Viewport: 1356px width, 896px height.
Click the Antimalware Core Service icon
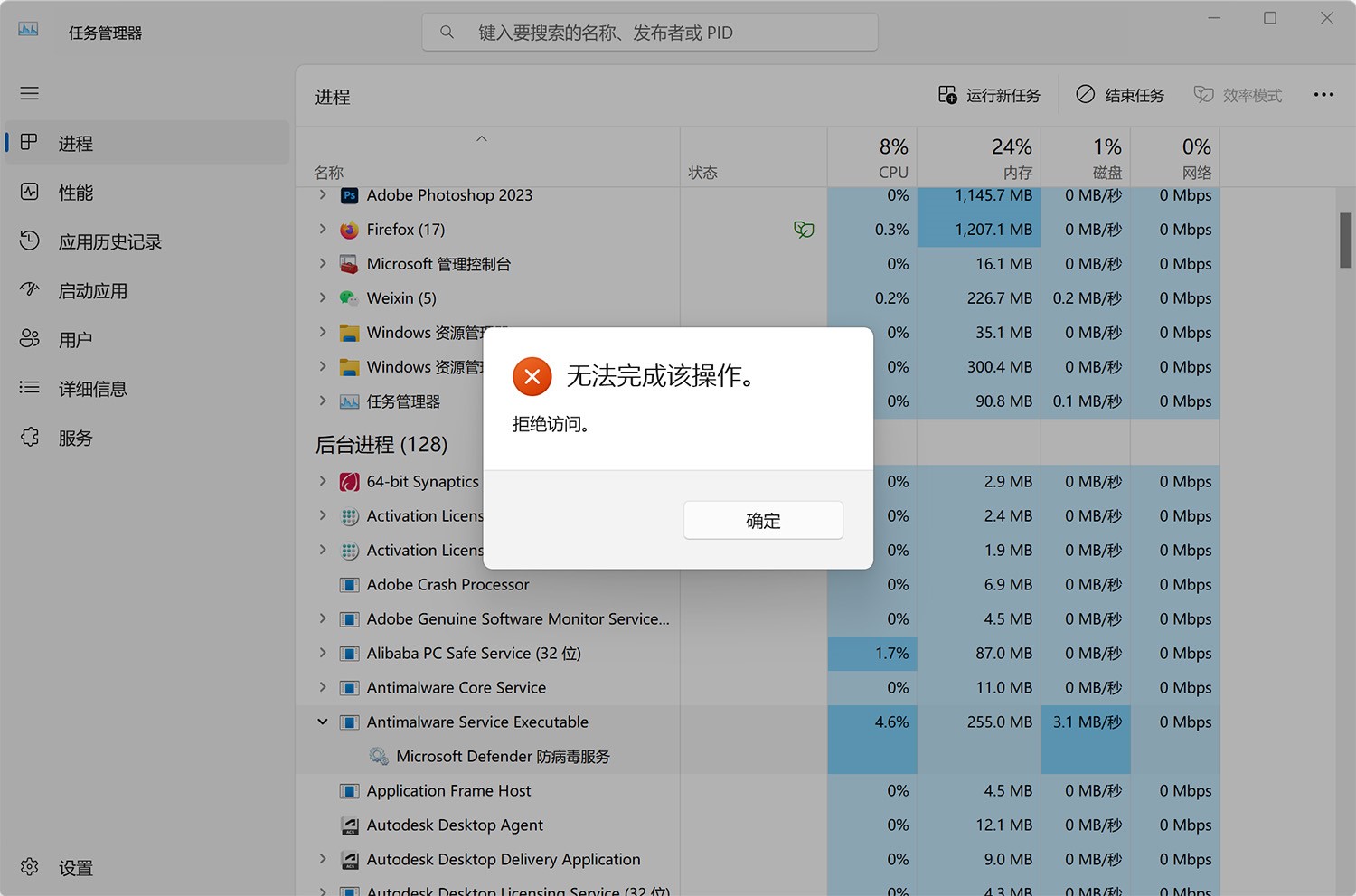(349, 688)
